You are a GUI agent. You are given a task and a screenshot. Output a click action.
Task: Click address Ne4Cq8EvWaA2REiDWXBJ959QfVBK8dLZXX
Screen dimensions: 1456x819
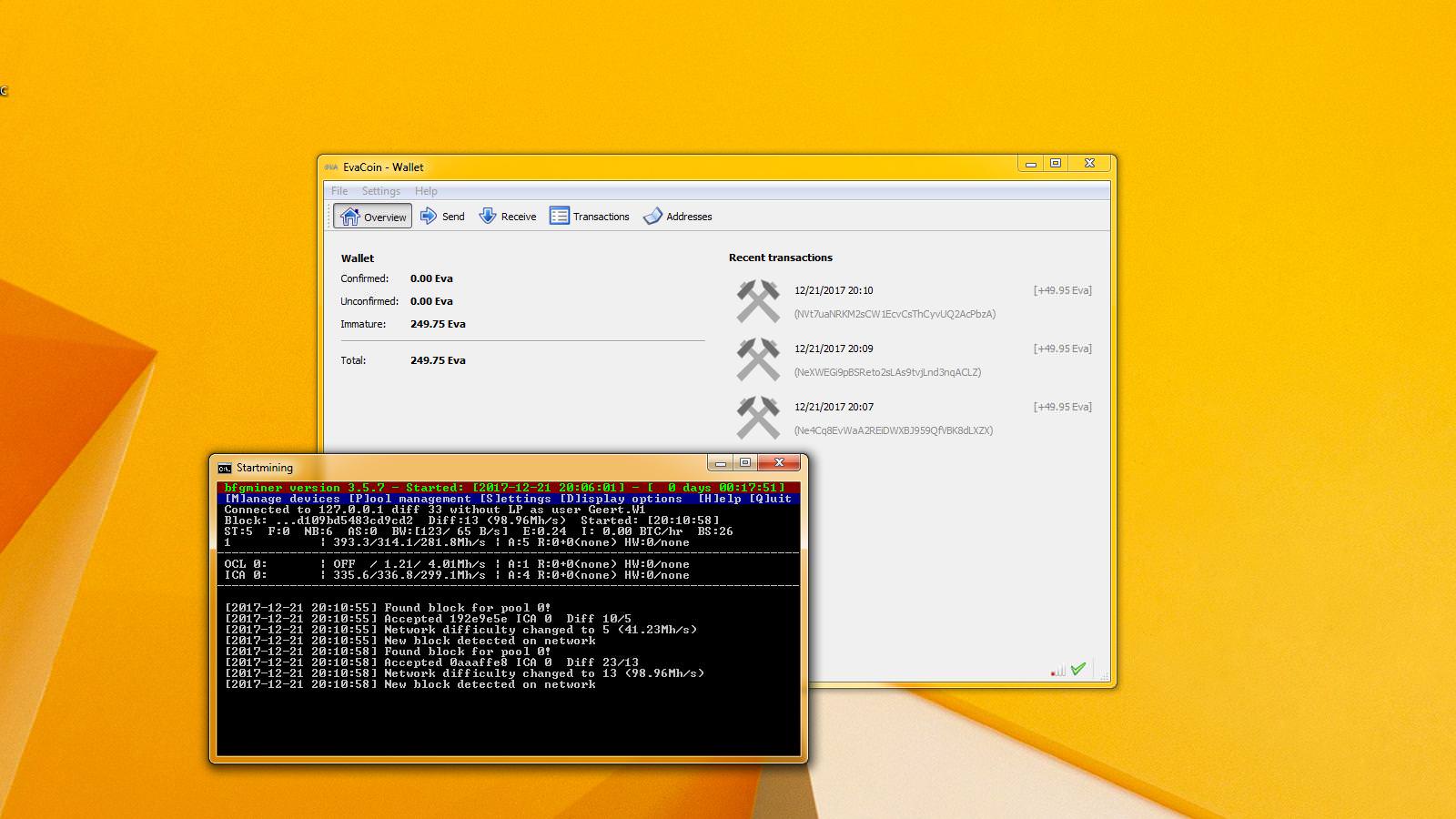point(894,430)
